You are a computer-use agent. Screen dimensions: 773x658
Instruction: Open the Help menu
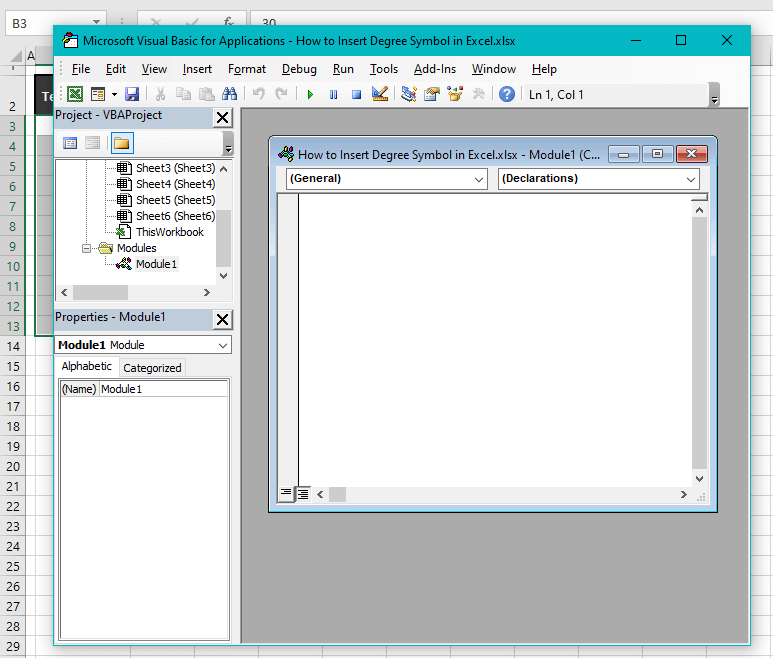tap(544, 69)
